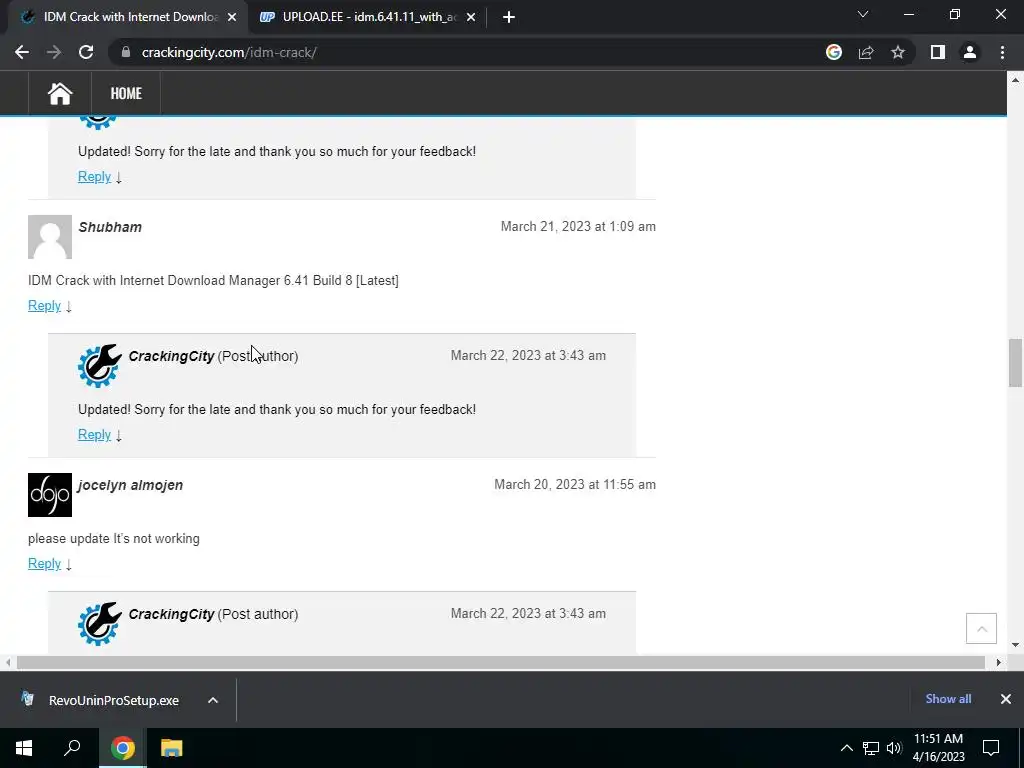Image resolution: width=1024 pixels, height=768 pixels.
Task: Click the horizontal scrollbar right arrow
Action: click(999, 662)
